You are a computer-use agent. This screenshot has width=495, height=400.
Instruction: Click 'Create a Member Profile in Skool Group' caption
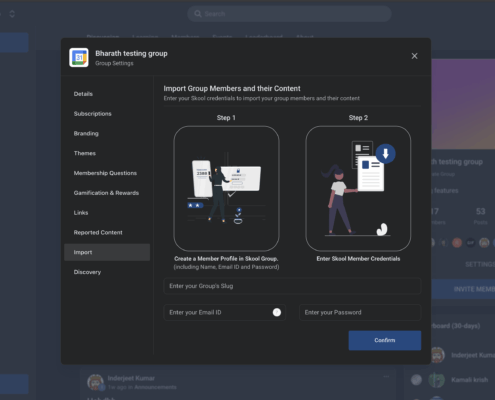[x=226, y=259]
